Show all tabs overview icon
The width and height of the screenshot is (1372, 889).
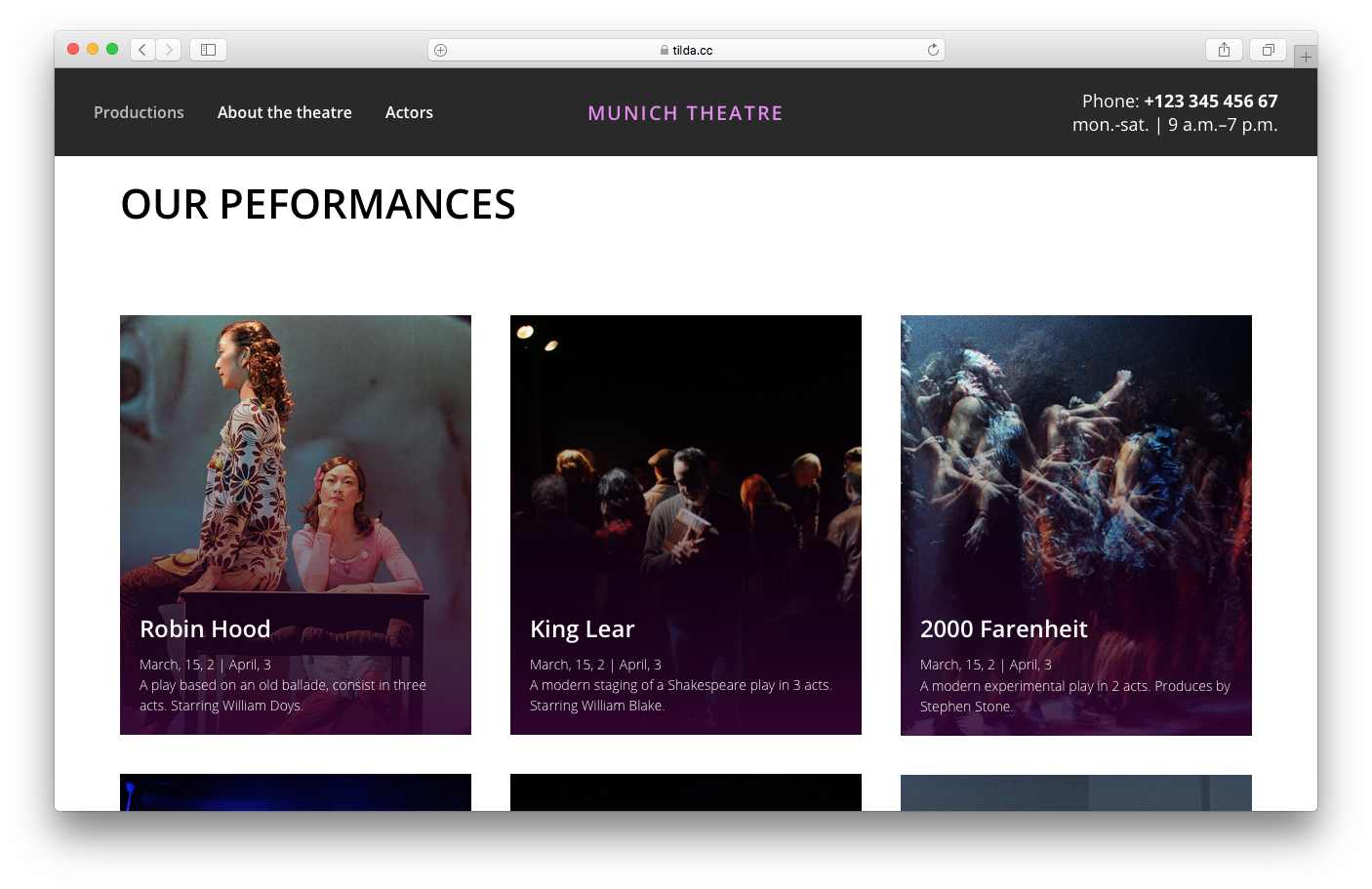1268,50
